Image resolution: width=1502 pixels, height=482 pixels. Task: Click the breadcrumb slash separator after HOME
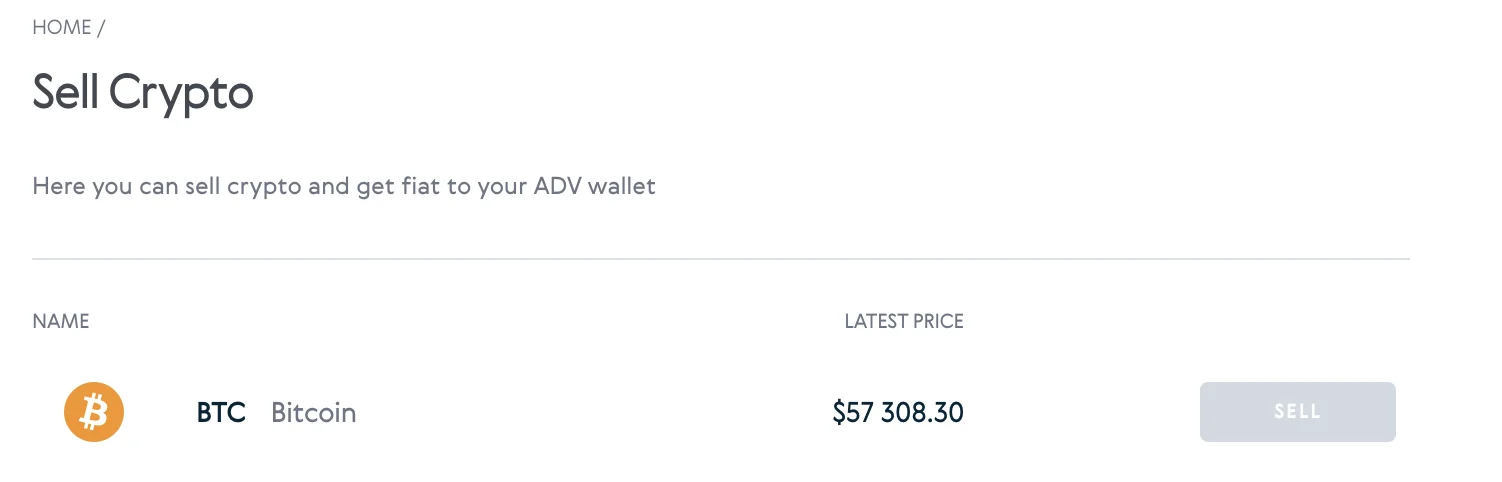point(101,28)
